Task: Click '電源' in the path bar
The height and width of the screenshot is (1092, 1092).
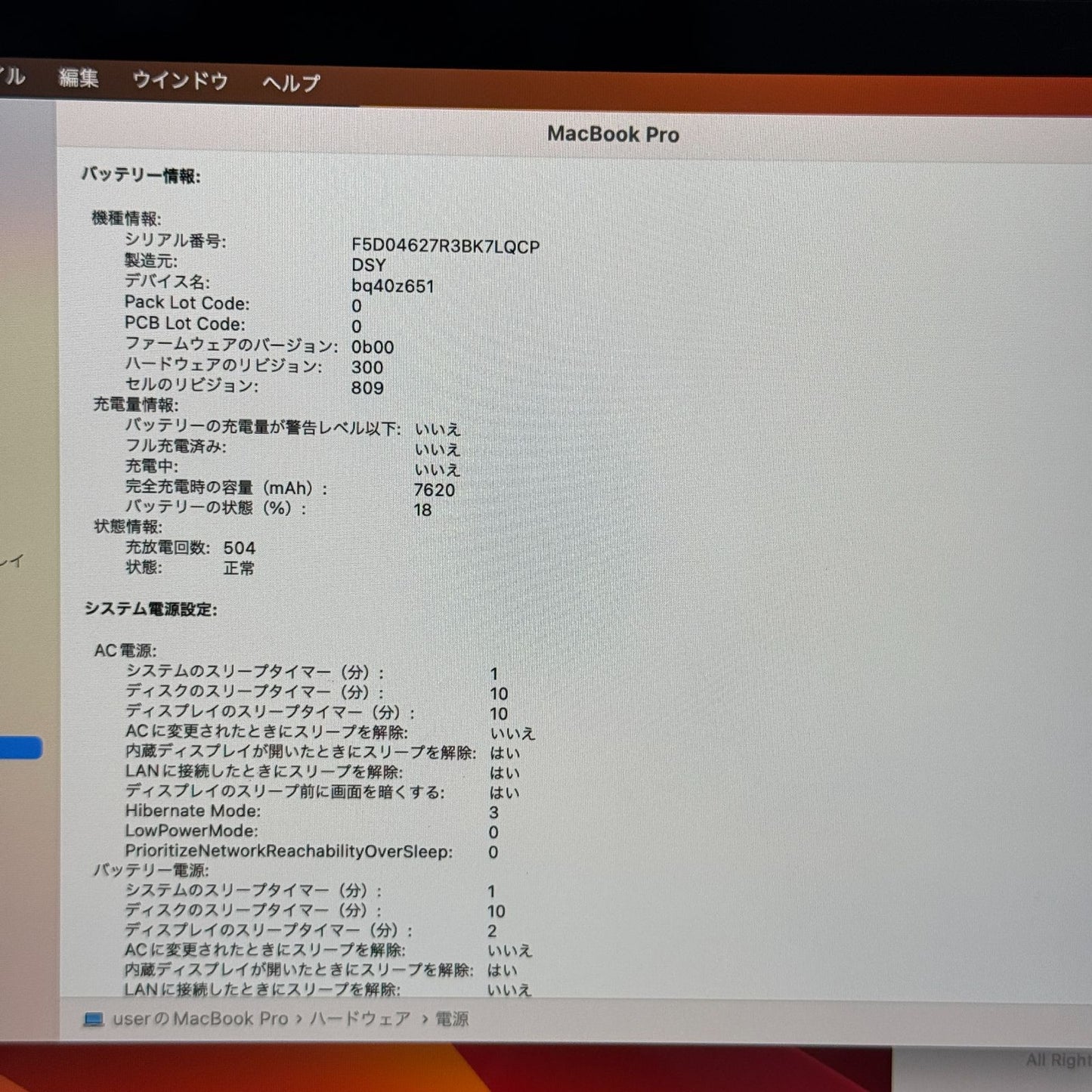Action: point(452,1019)
